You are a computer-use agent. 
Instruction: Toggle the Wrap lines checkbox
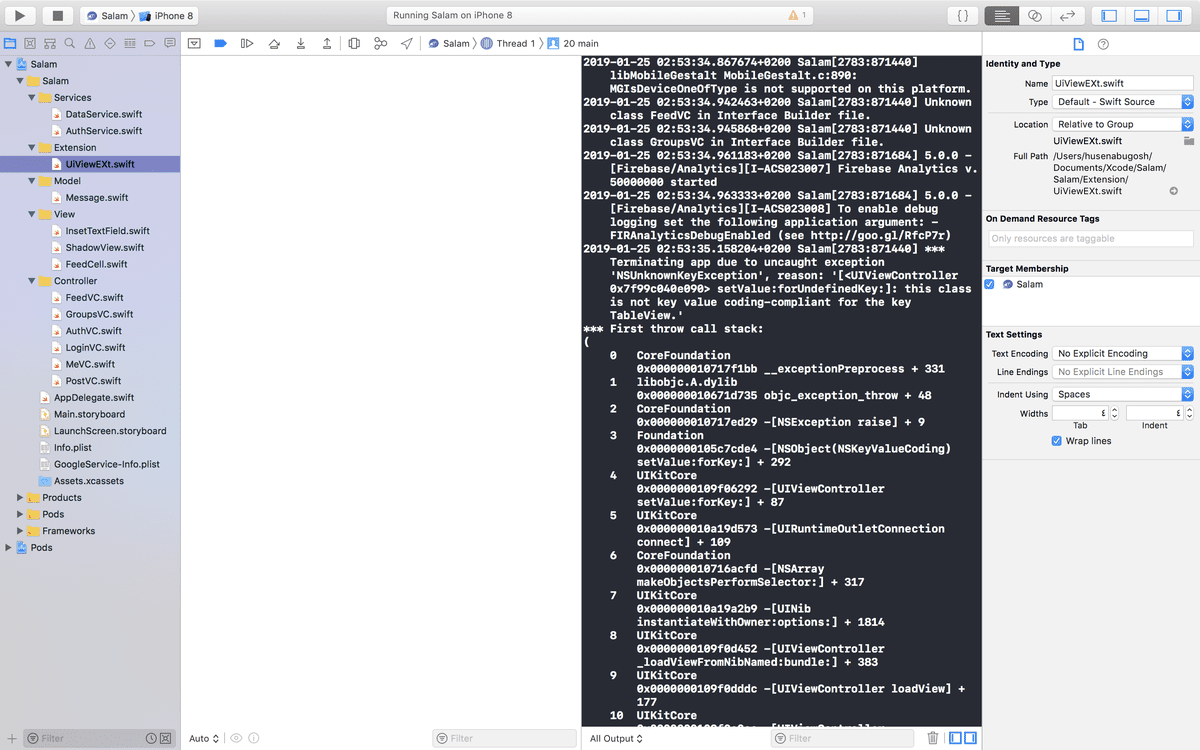pyautogui.click(x=1057, y=441)
